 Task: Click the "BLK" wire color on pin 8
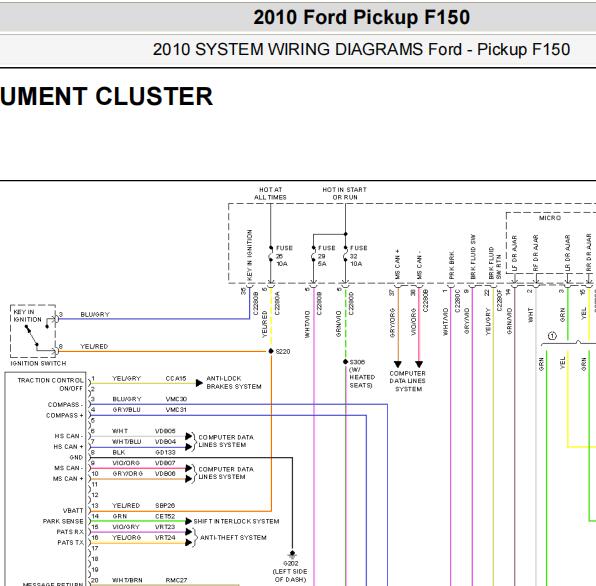pyautogui.click(x=119, y=453)
